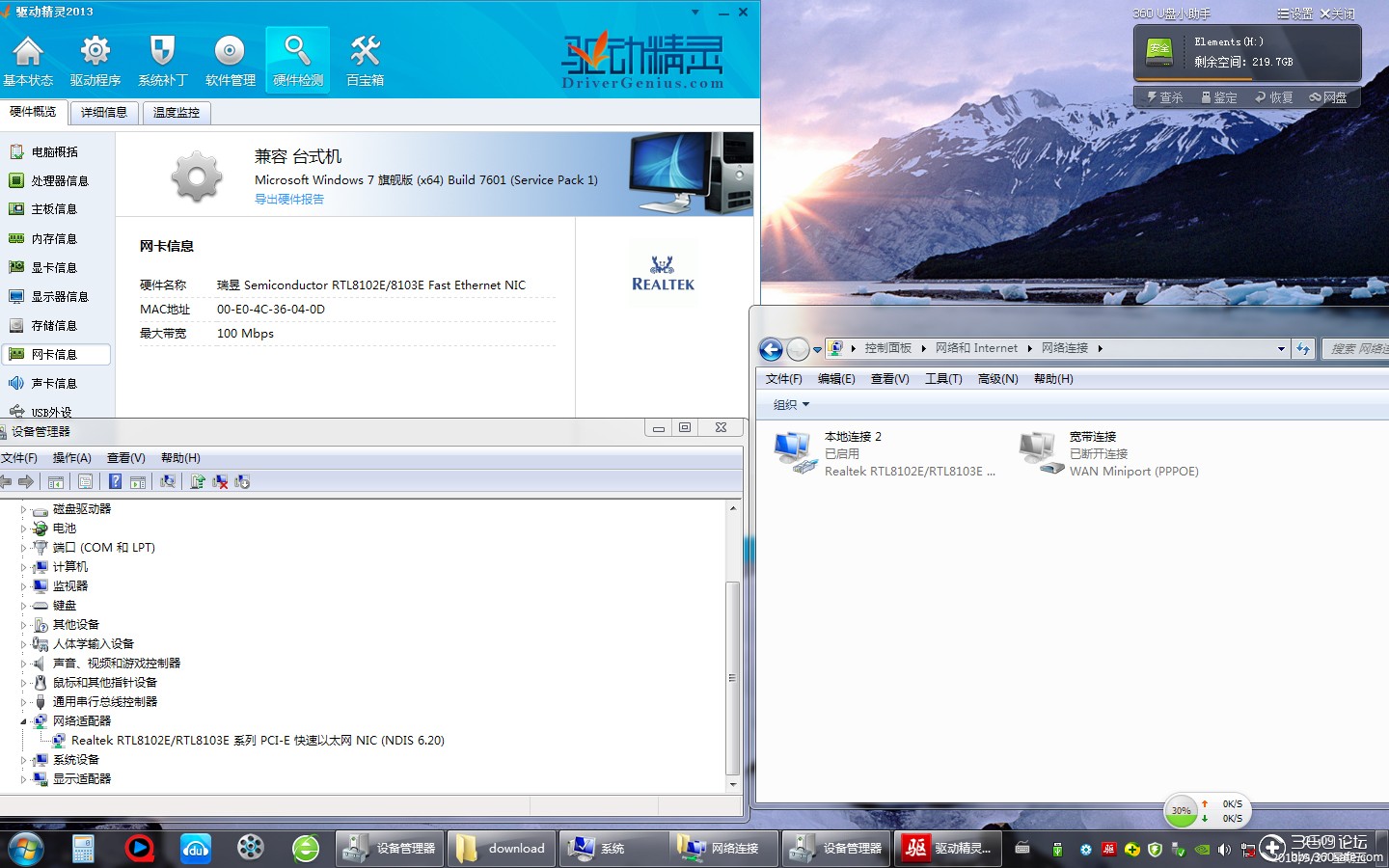Image resolution: width=1389 pixels, height=868 pixels.
Task: Click the Device Manager vertical scrollbar thumb
Action: point(732,678)
